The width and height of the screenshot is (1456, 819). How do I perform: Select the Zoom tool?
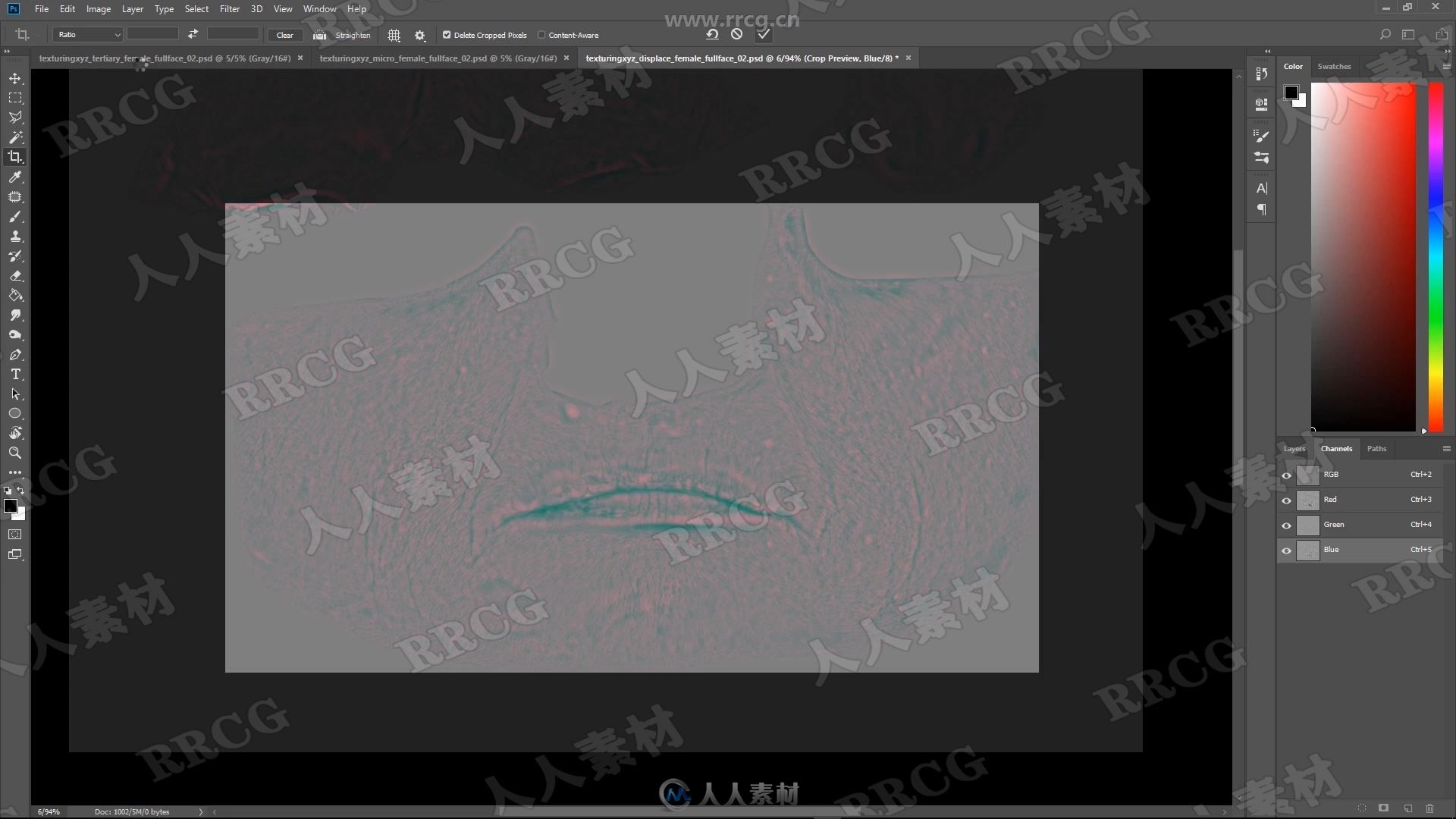tap(15, 453)
